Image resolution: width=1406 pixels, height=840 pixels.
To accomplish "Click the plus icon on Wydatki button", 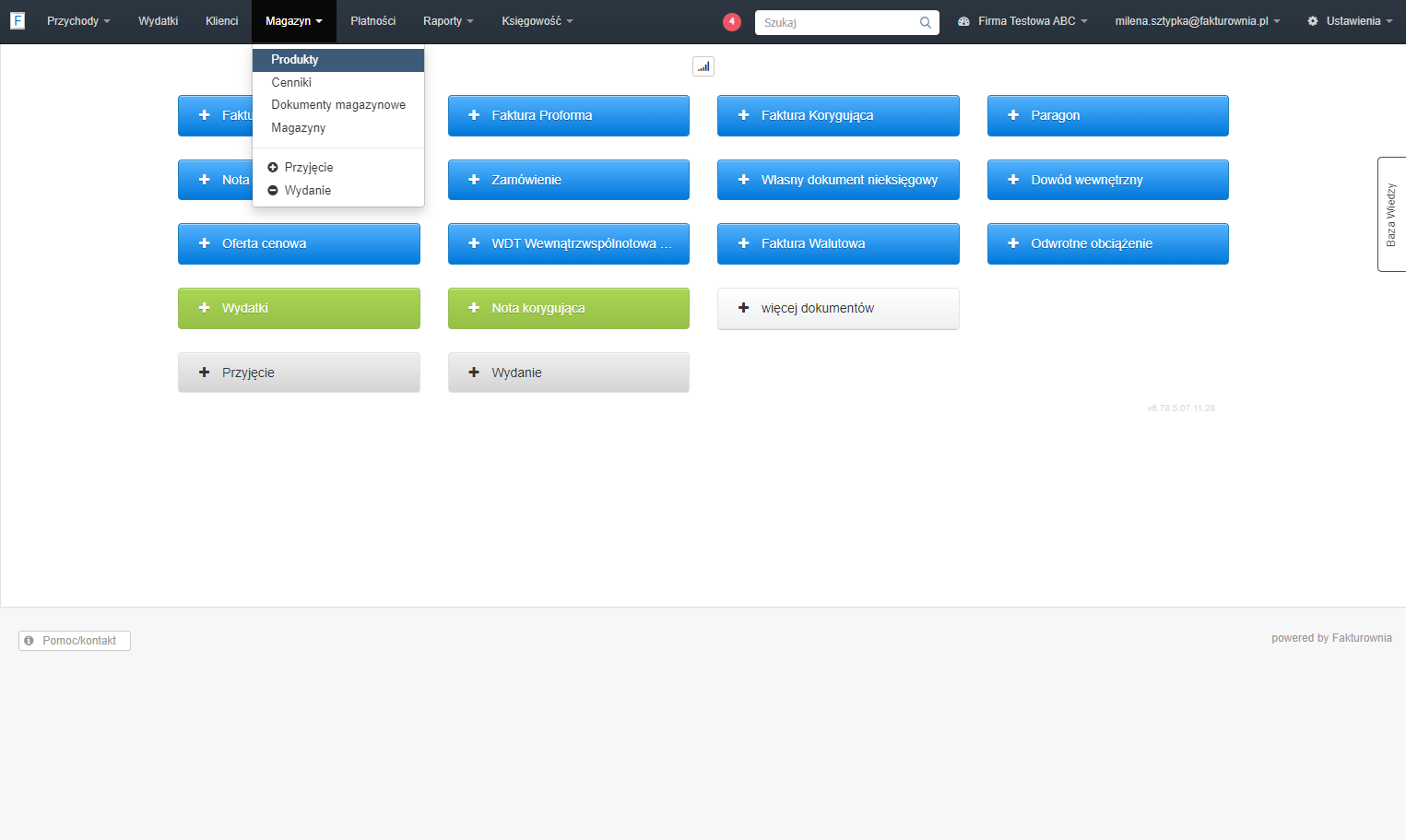I will click(205, 308).
